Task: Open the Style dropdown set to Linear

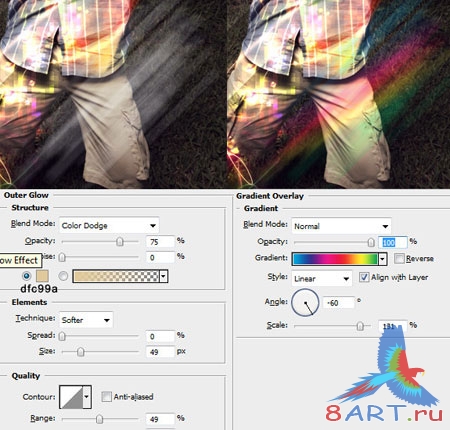Action: click(322, 278)
